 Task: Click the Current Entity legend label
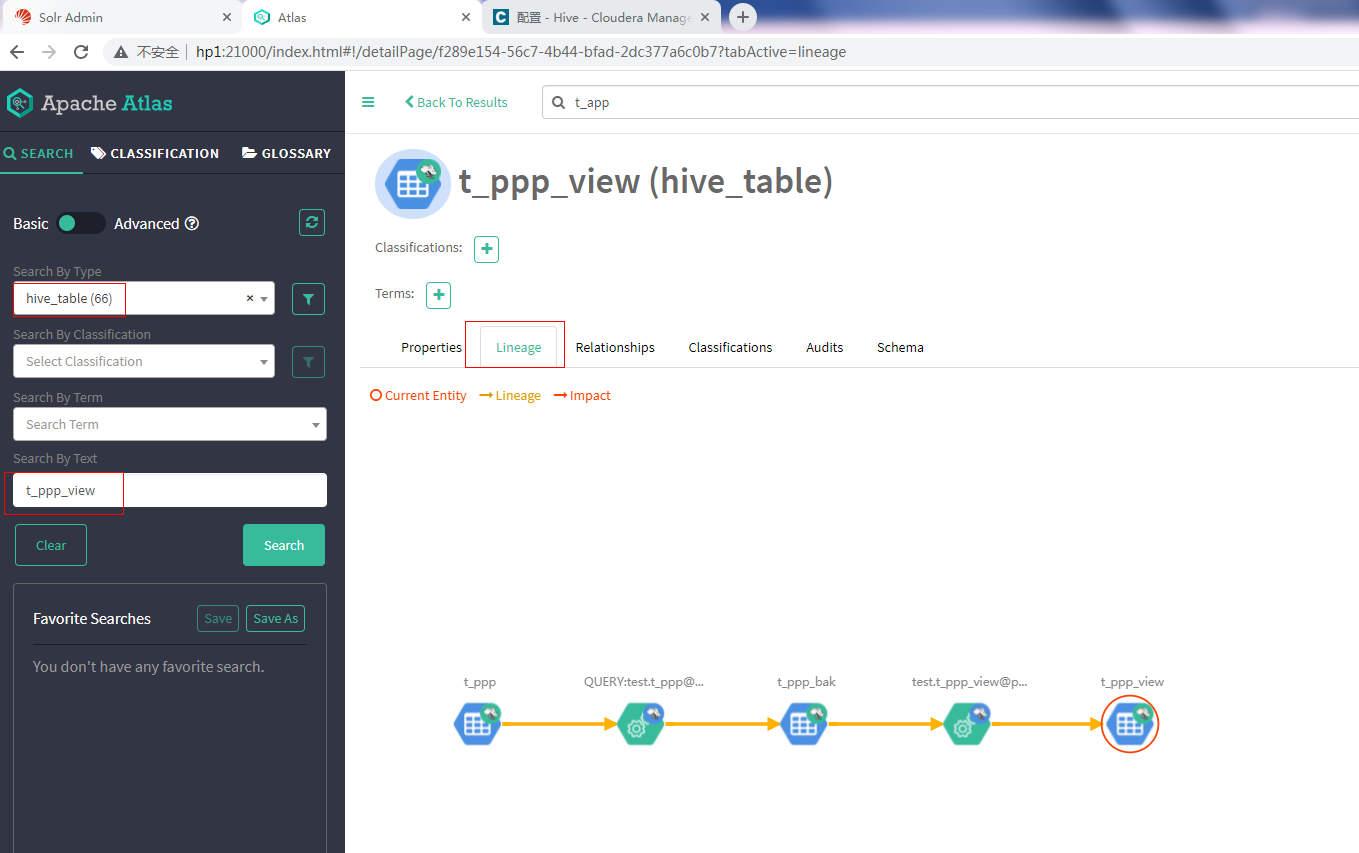click(x=418, y=396)
